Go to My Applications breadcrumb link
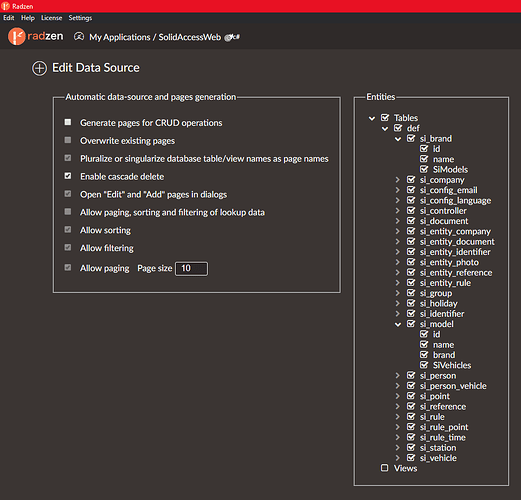This screenshot has height=500, width=521. 120,37
